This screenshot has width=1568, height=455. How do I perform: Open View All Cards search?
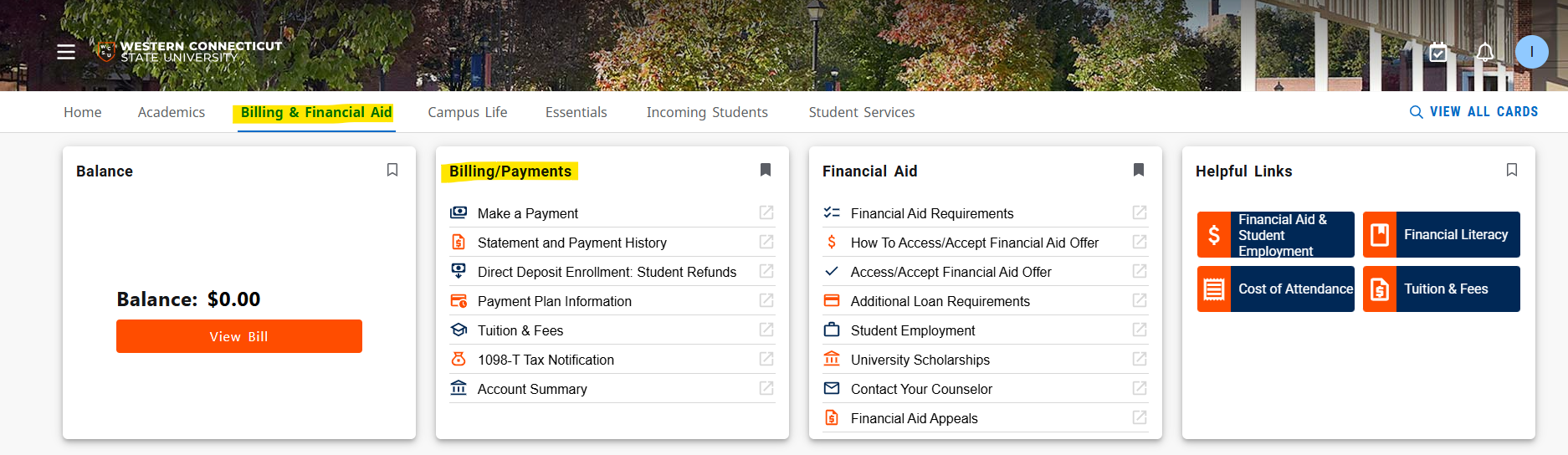click(1473, 112)
